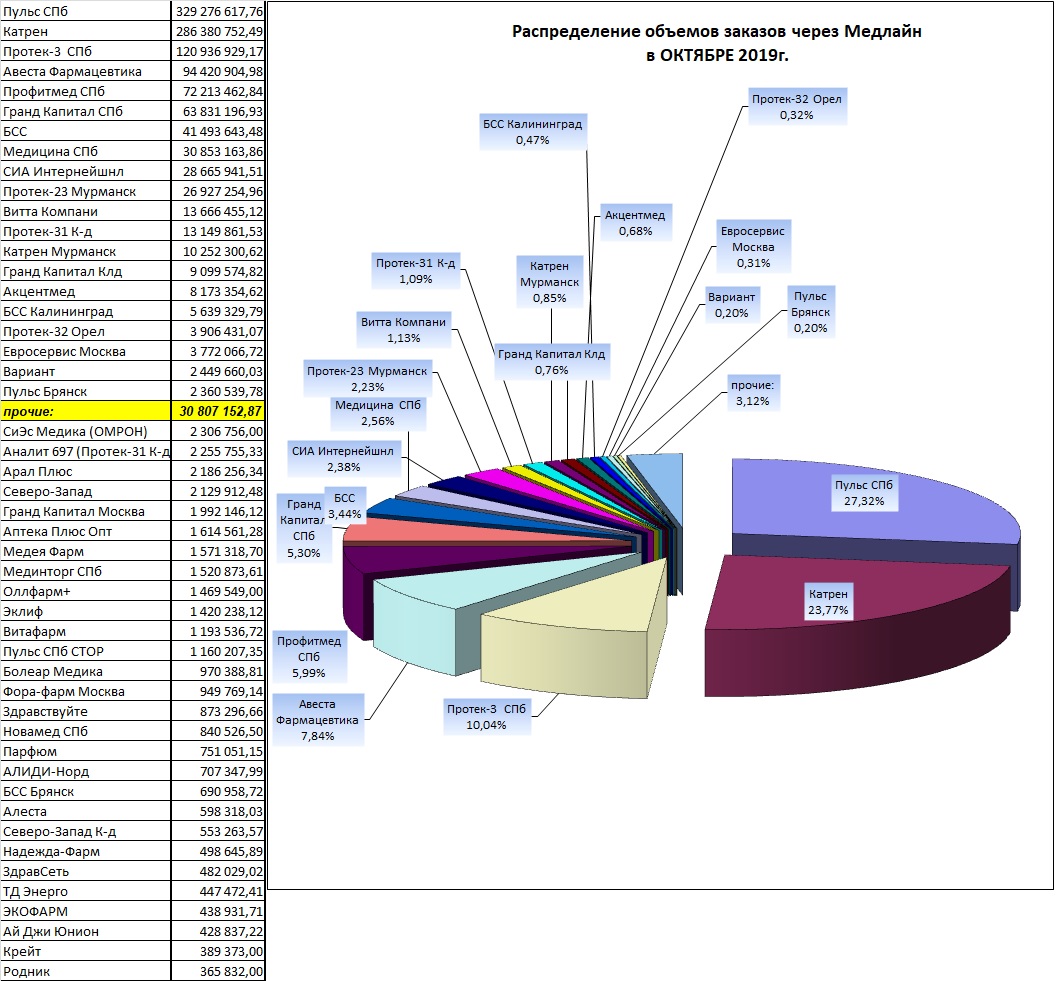Click the Надежда-Фарм table cell

[x=86, y=851]
